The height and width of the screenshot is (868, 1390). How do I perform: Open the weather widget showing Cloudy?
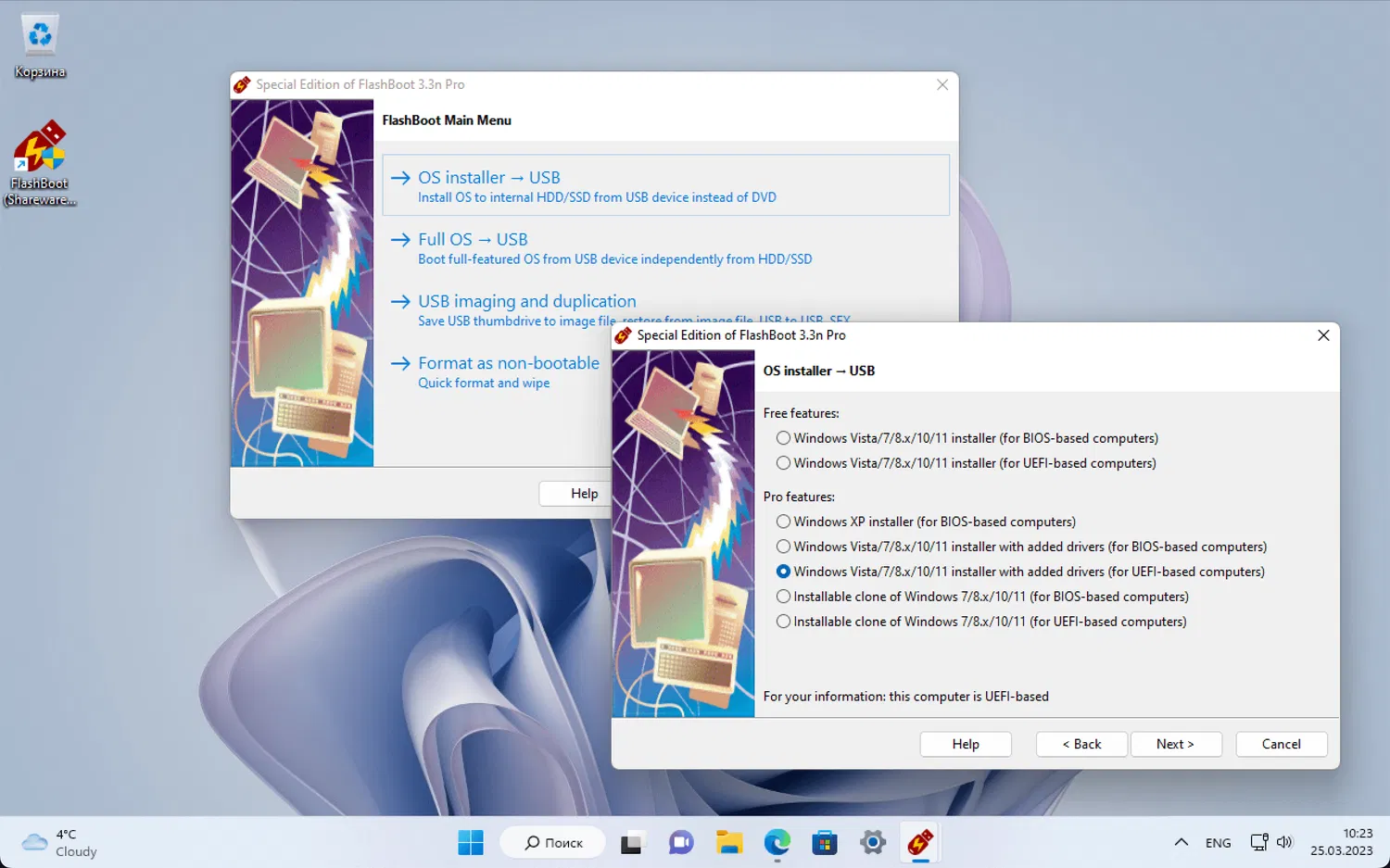60,843
